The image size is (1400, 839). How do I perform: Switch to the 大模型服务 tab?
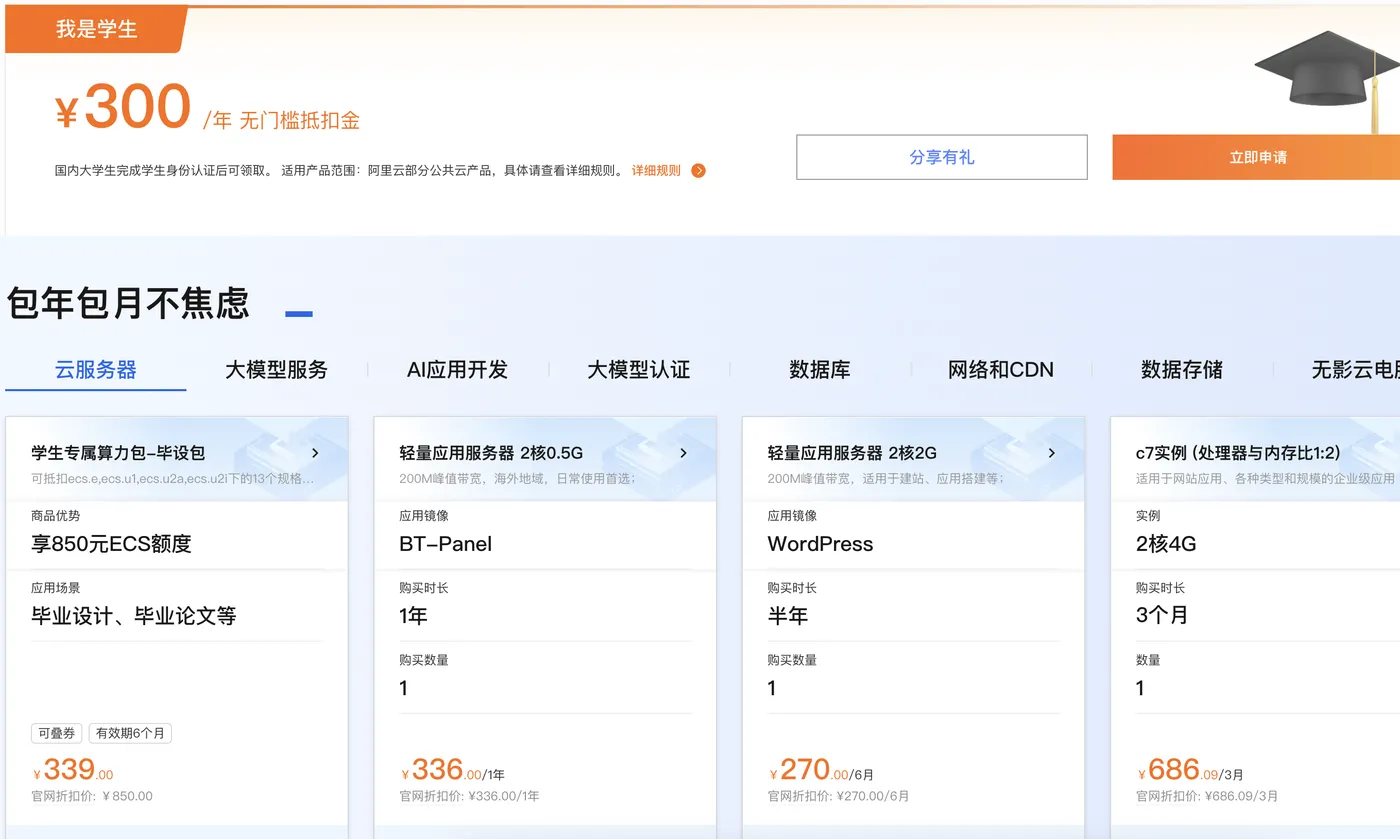coord(276,369)
